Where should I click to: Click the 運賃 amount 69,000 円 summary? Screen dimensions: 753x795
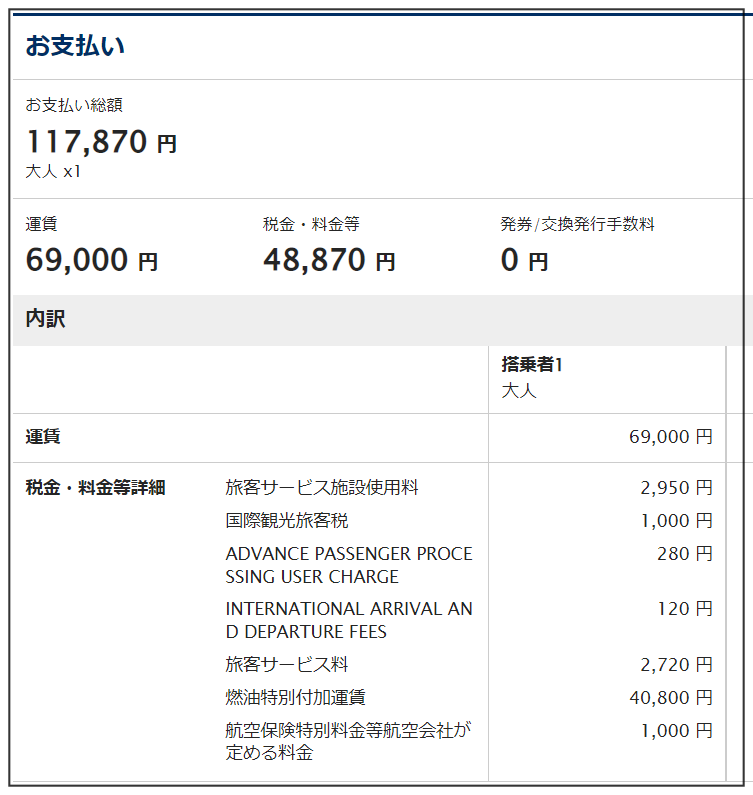(92, 260)
